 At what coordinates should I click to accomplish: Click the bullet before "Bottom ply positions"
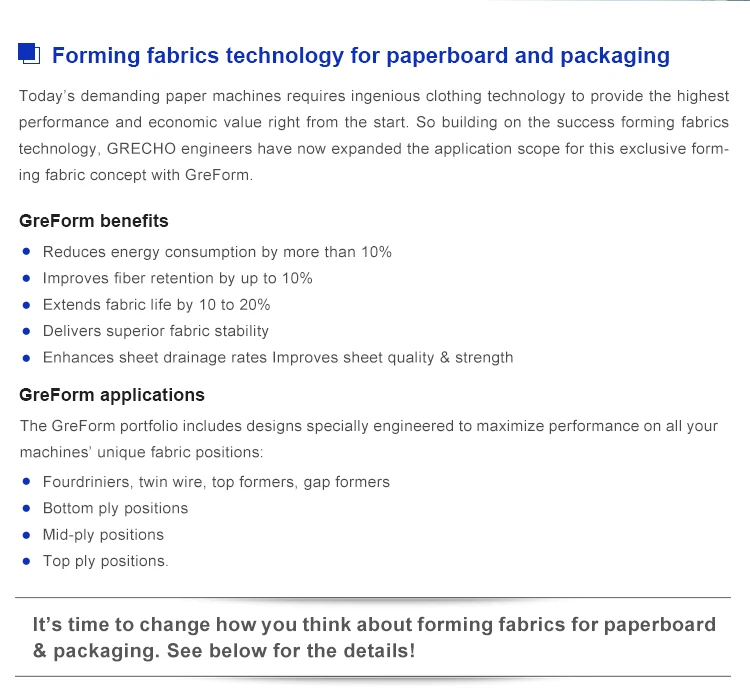[x=27, y=508]
